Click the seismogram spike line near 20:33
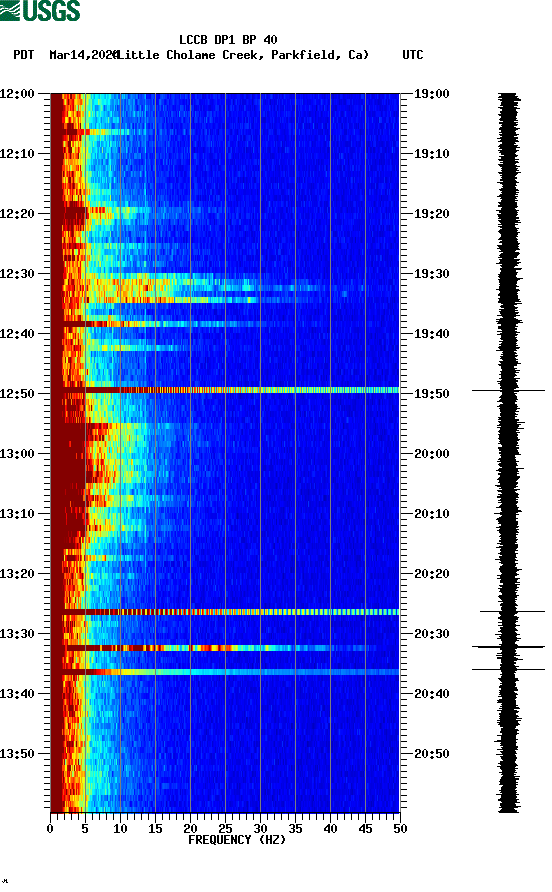Screen dimensions: 552x892 click(x=508, y=647)
